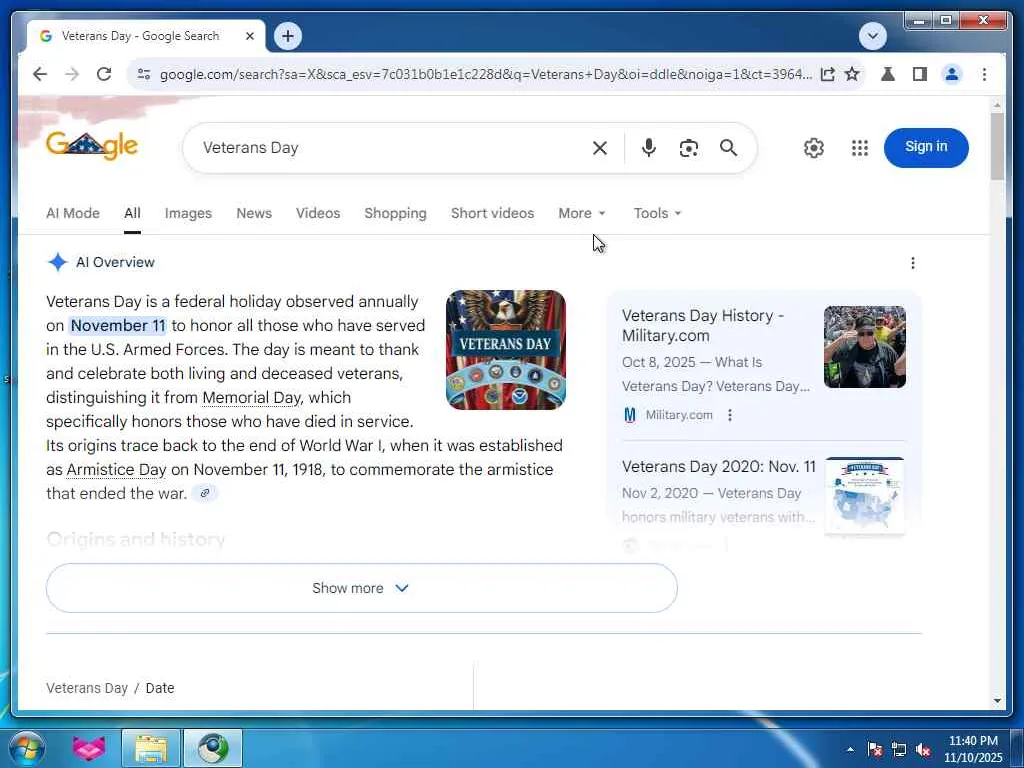Search by image with camera icon

[688, 148]
